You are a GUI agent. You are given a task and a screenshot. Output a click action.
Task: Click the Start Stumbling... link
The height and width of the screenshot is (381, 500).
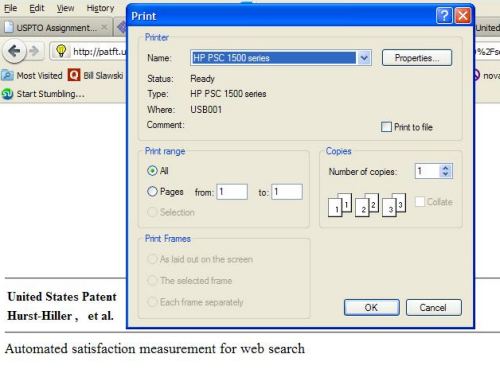point(51,94)
